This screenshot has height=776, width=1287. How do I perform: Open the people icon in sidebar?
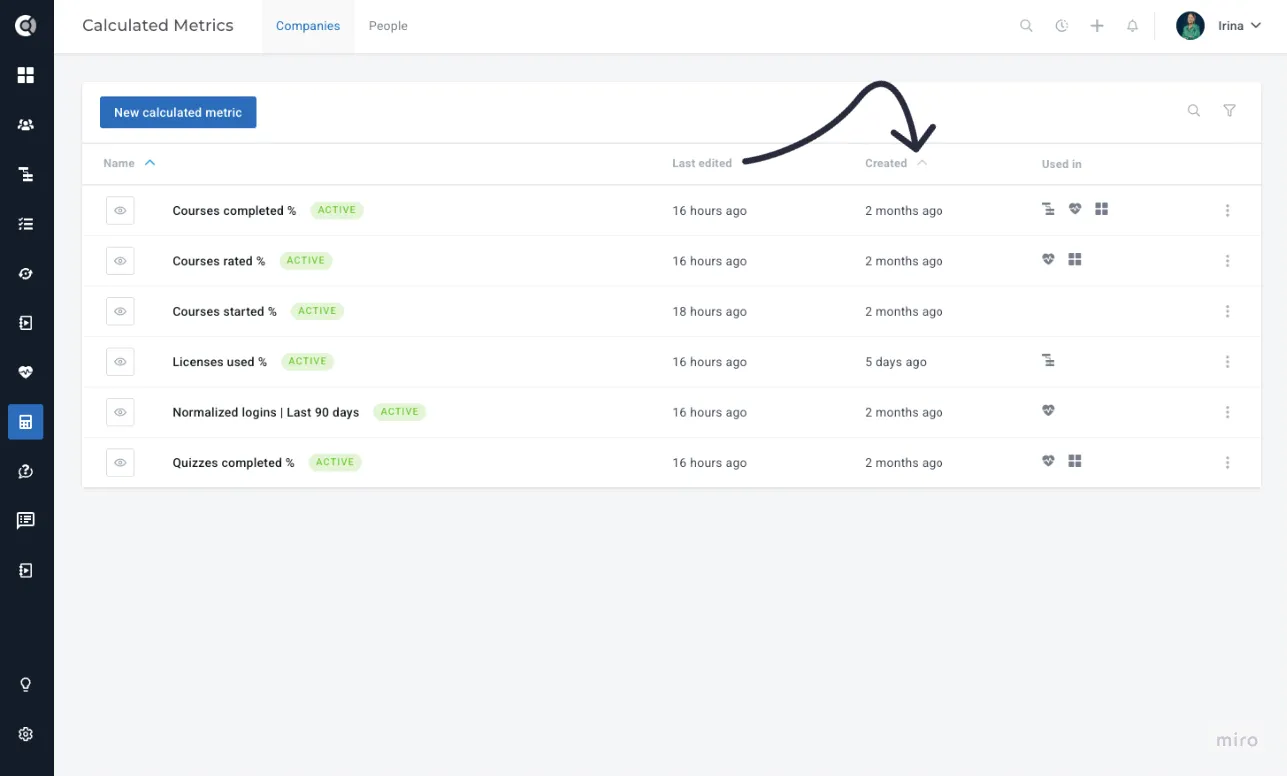click(x=26, y=125)
